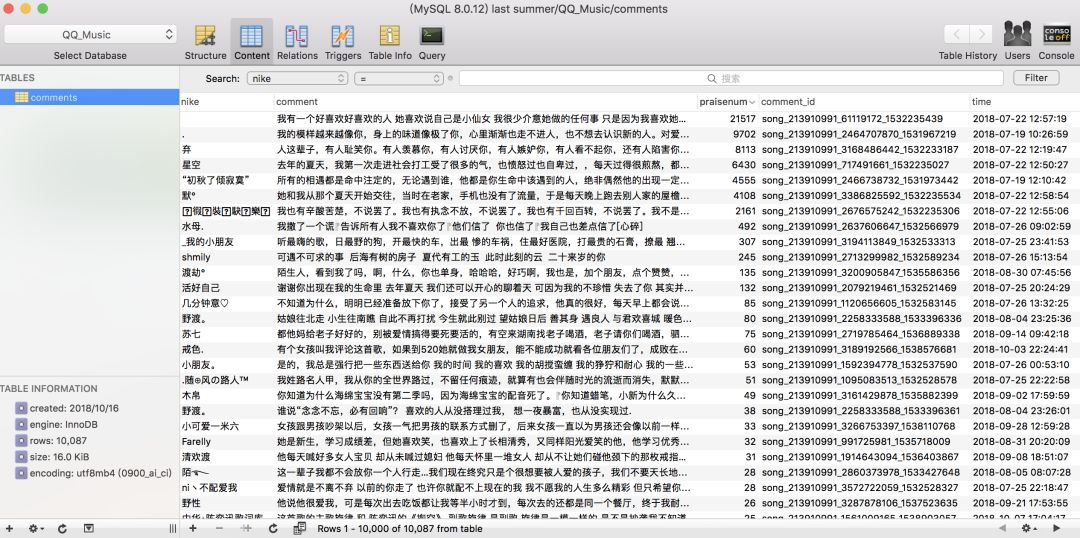Image resolution: width=1080 pixels, height=538 pixels.
Task: Select the row with nike 活好自己
Action: pyautogui.click(x=630, y=288)
